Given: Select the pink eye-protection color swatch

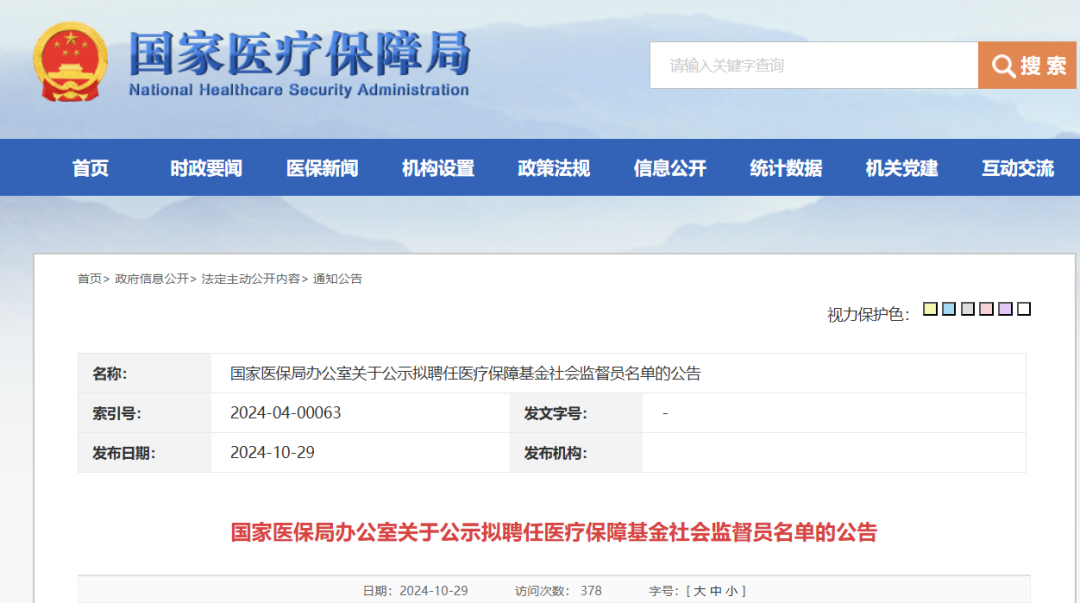Looking at the screenshot, I should [x=986, y=309].
